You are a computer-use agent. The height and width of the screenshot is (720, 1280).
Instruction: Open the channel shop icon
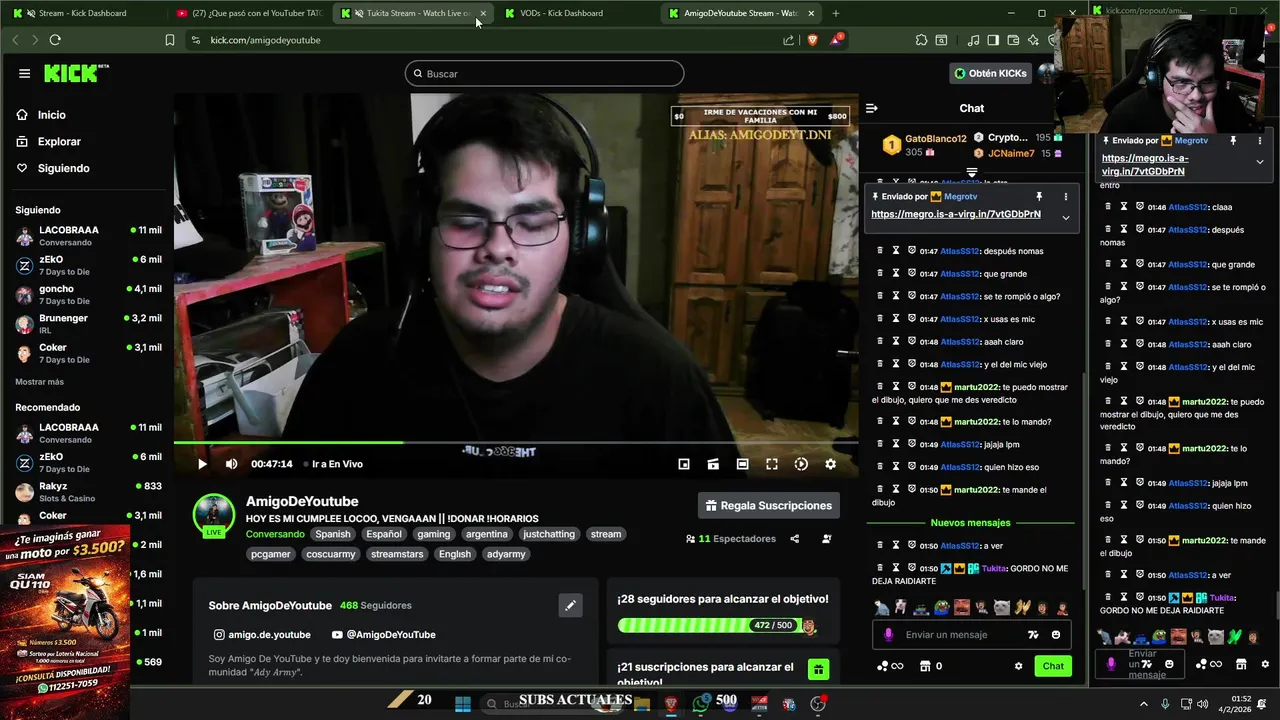925,666
